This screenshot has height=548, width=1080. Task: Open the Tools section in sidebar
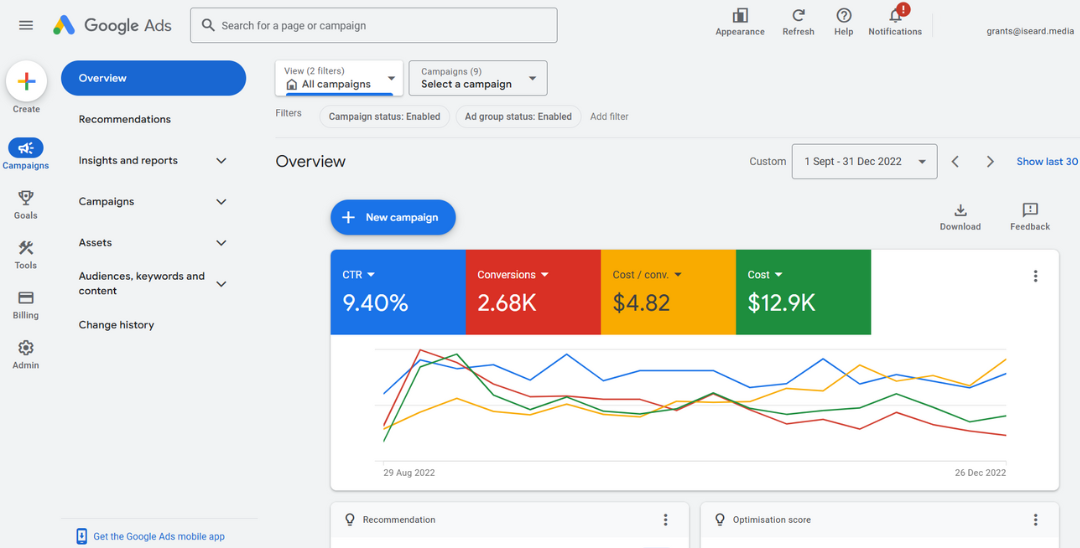(26, 248)
